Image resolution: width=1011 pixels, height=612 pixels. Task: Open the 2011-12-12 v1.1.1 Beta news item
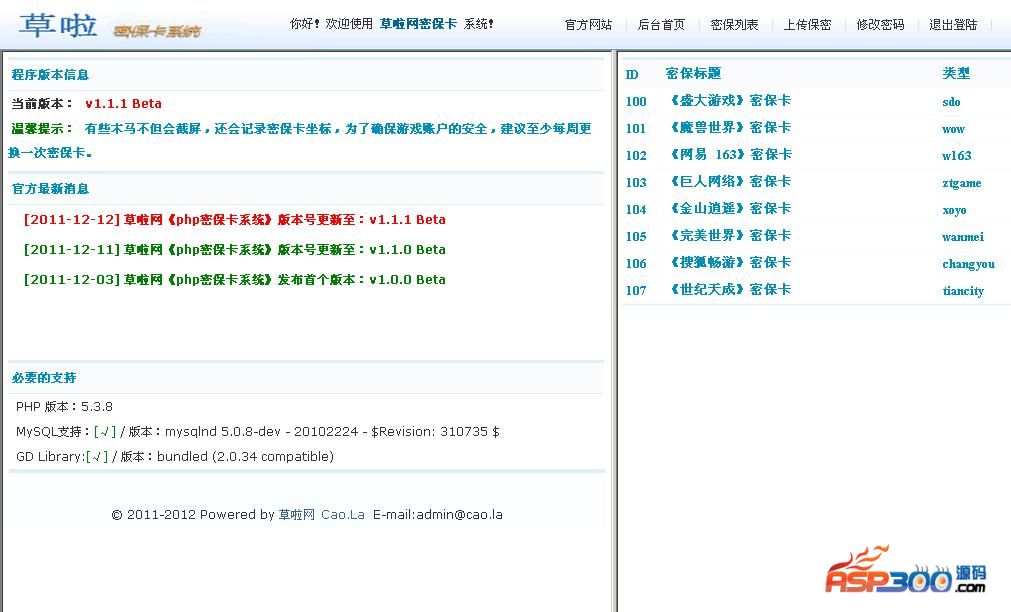pos(234,219)
